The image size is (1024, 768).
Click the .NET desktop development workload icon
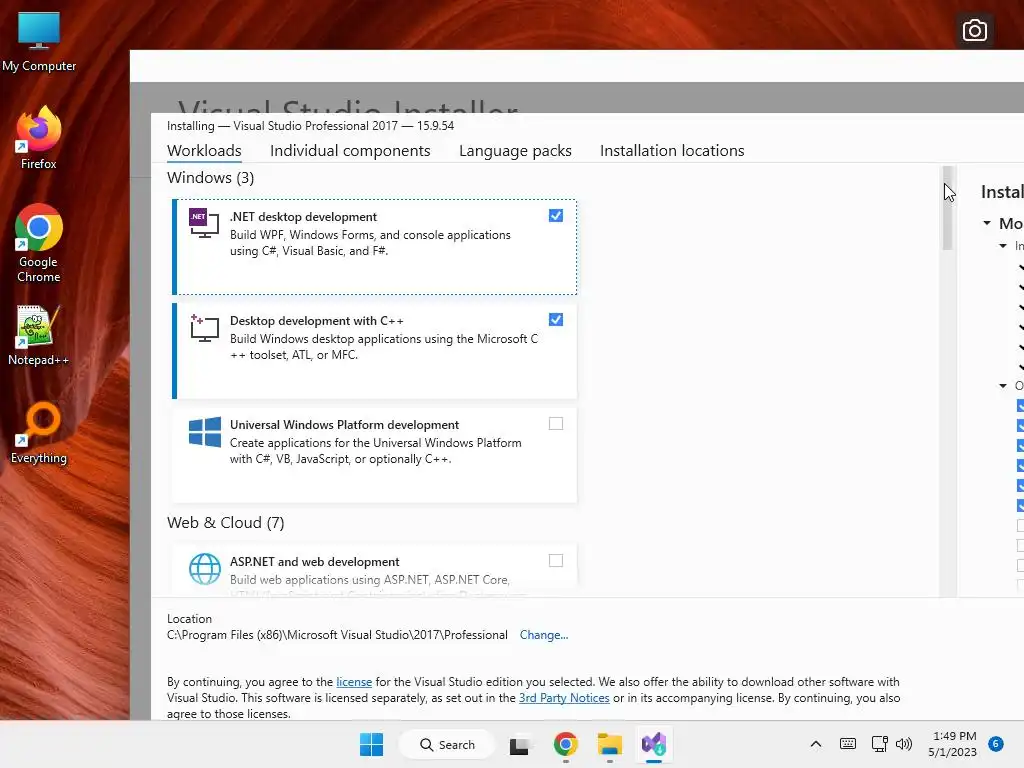pos(204,223)
